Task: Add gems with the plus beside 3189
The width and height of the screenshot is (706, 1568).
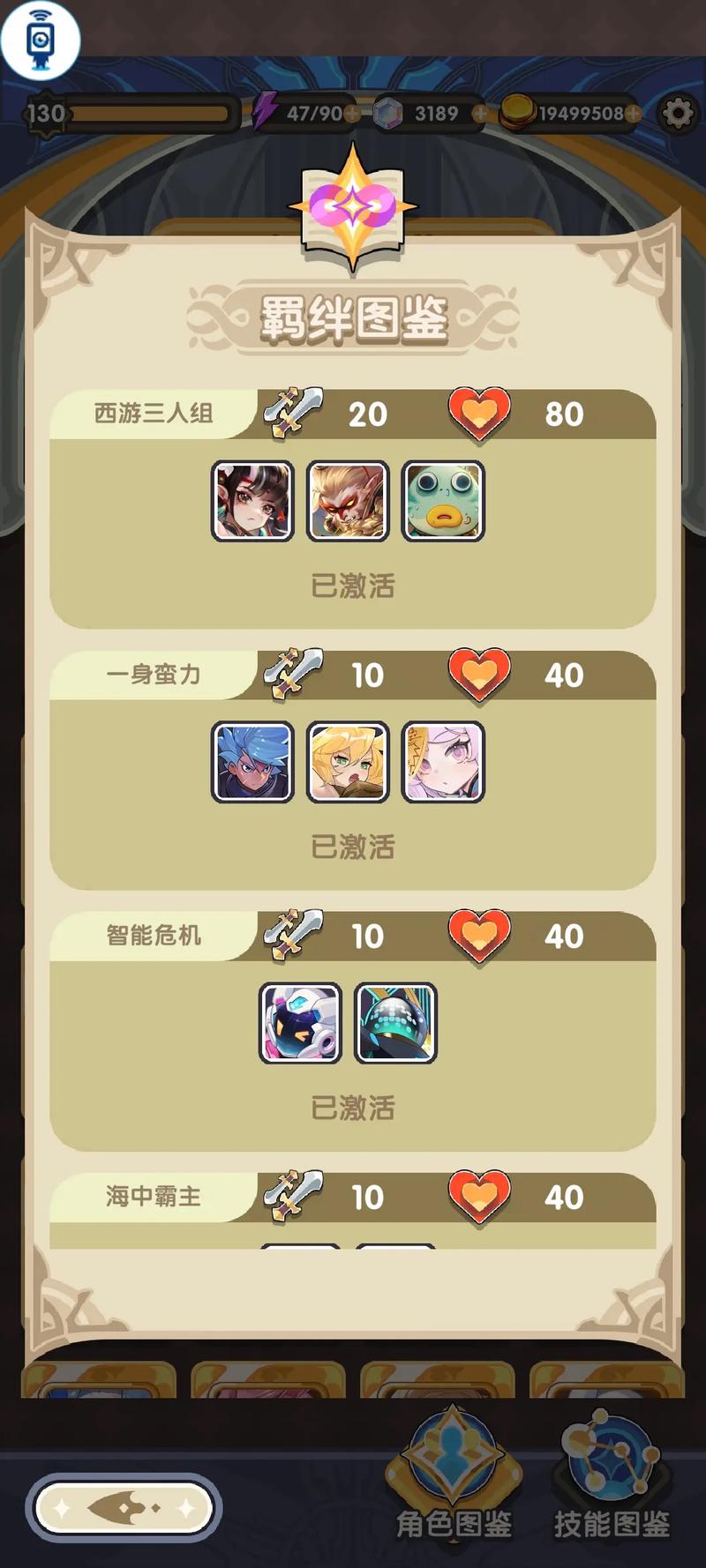Action: [479, 114]
